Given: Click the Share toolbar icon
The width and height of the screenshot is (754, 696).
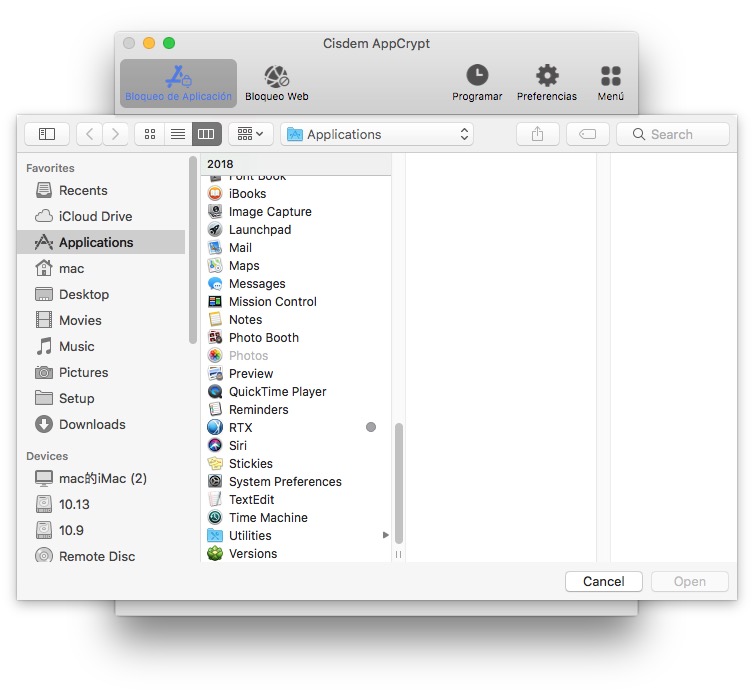Looking at the screenshot, I should (537, 134).
